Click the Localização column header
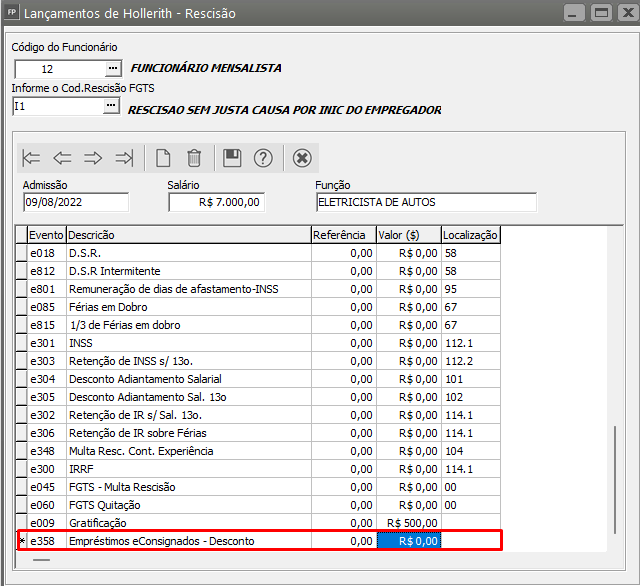 point(470,235)
